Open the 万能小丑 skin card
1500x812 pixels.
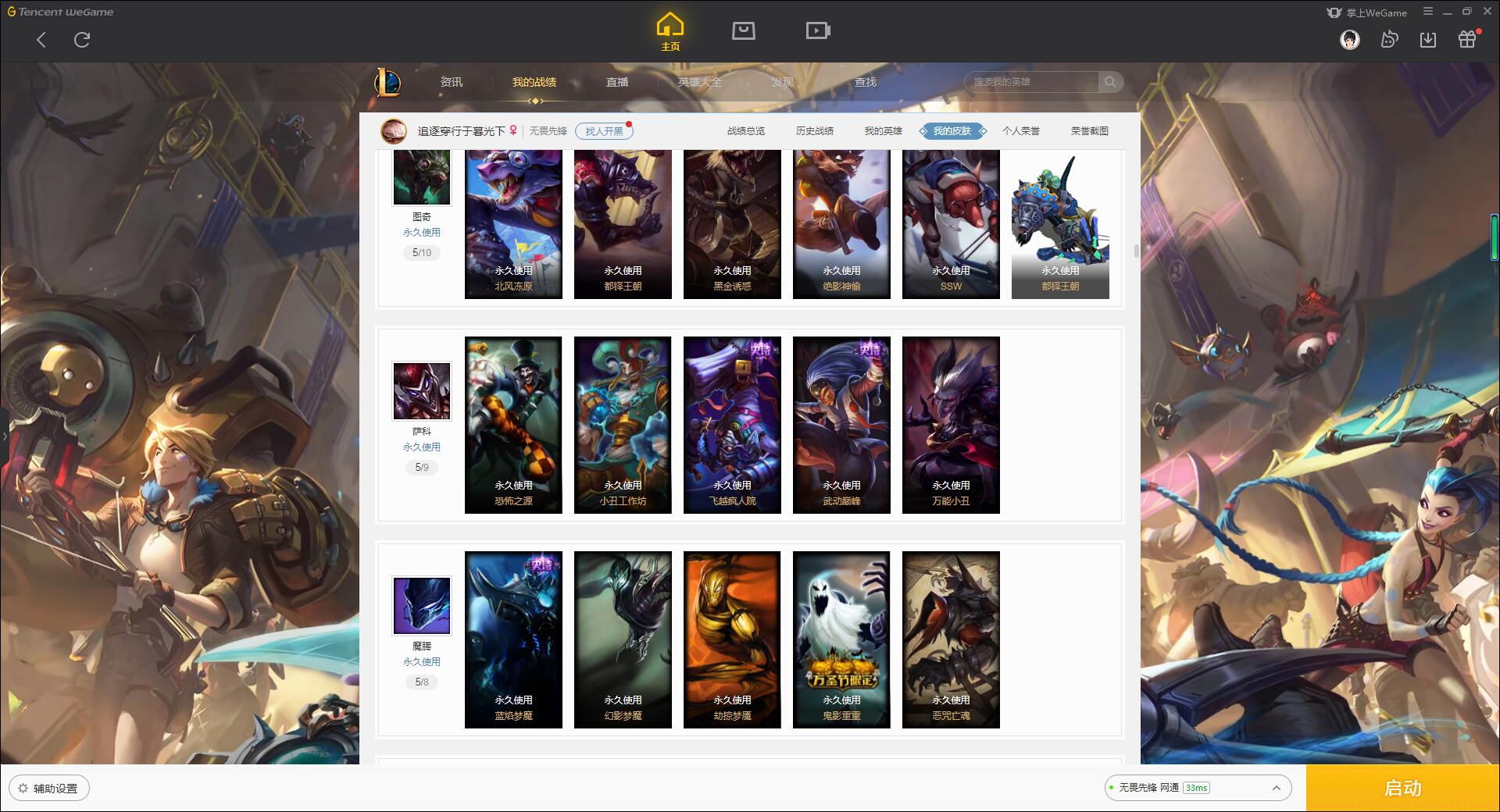tap(951, 425)
